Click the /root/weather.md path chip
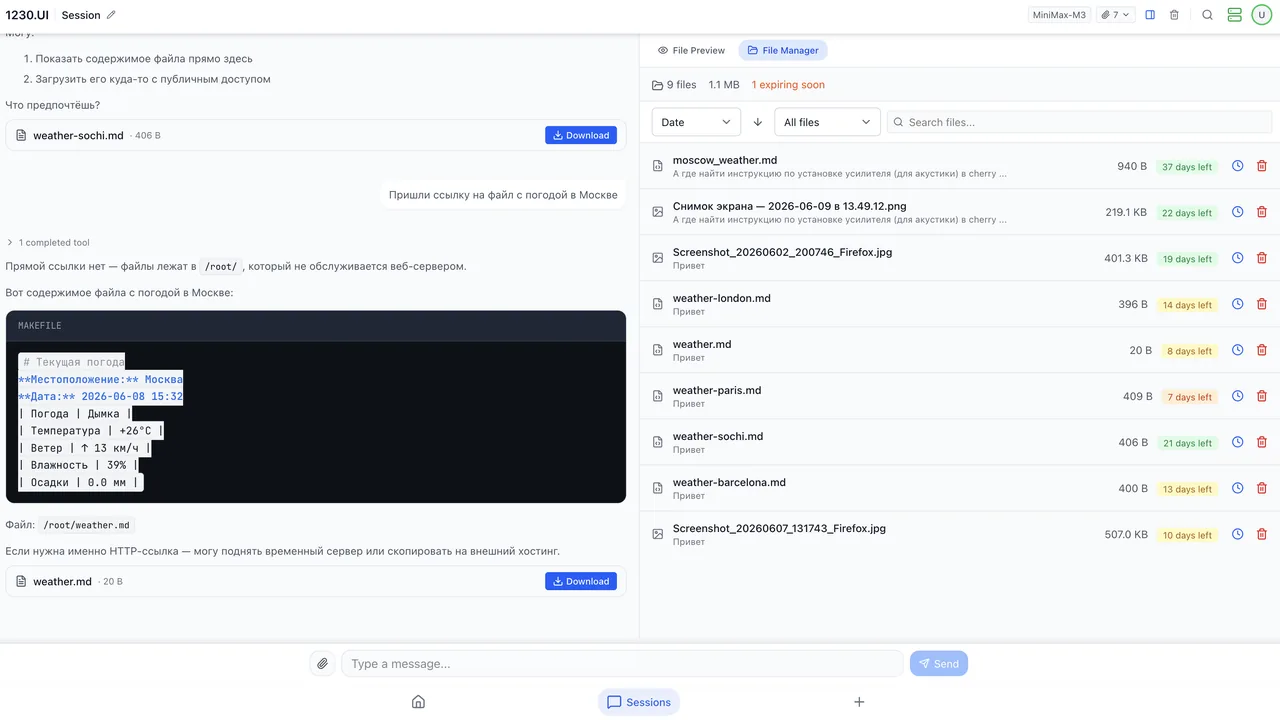This screenshot has height=720, width=1280. coord(86,525)
